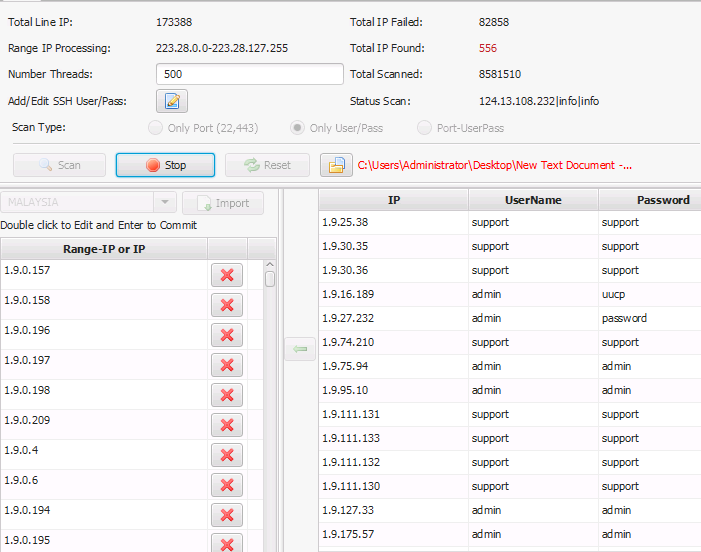
Task: Delete the 1.9.0.194 range entry
Action: point(227,516)
